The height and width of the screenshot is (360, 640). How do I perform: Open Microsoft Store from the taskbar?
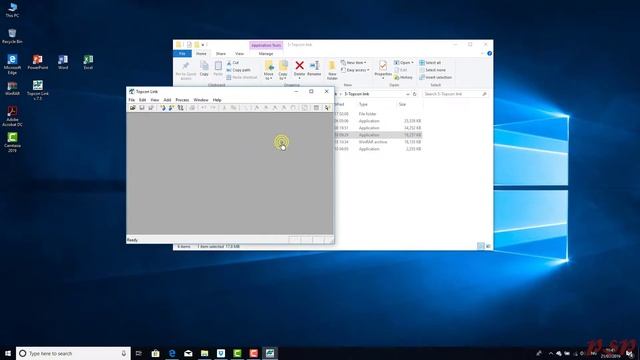tap(156, 353)
